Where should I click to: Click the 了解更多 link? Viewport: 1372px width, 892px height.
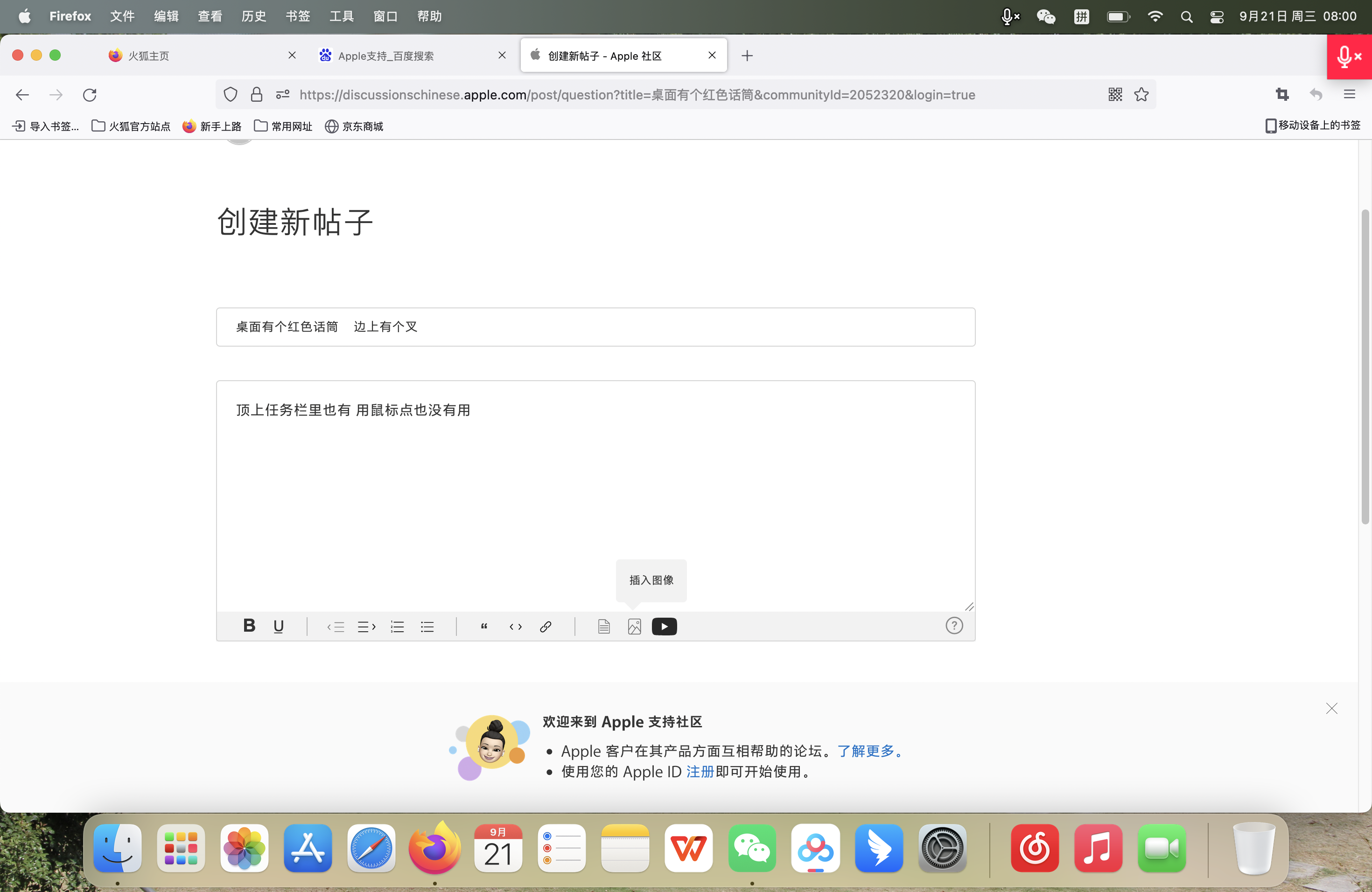865,751
